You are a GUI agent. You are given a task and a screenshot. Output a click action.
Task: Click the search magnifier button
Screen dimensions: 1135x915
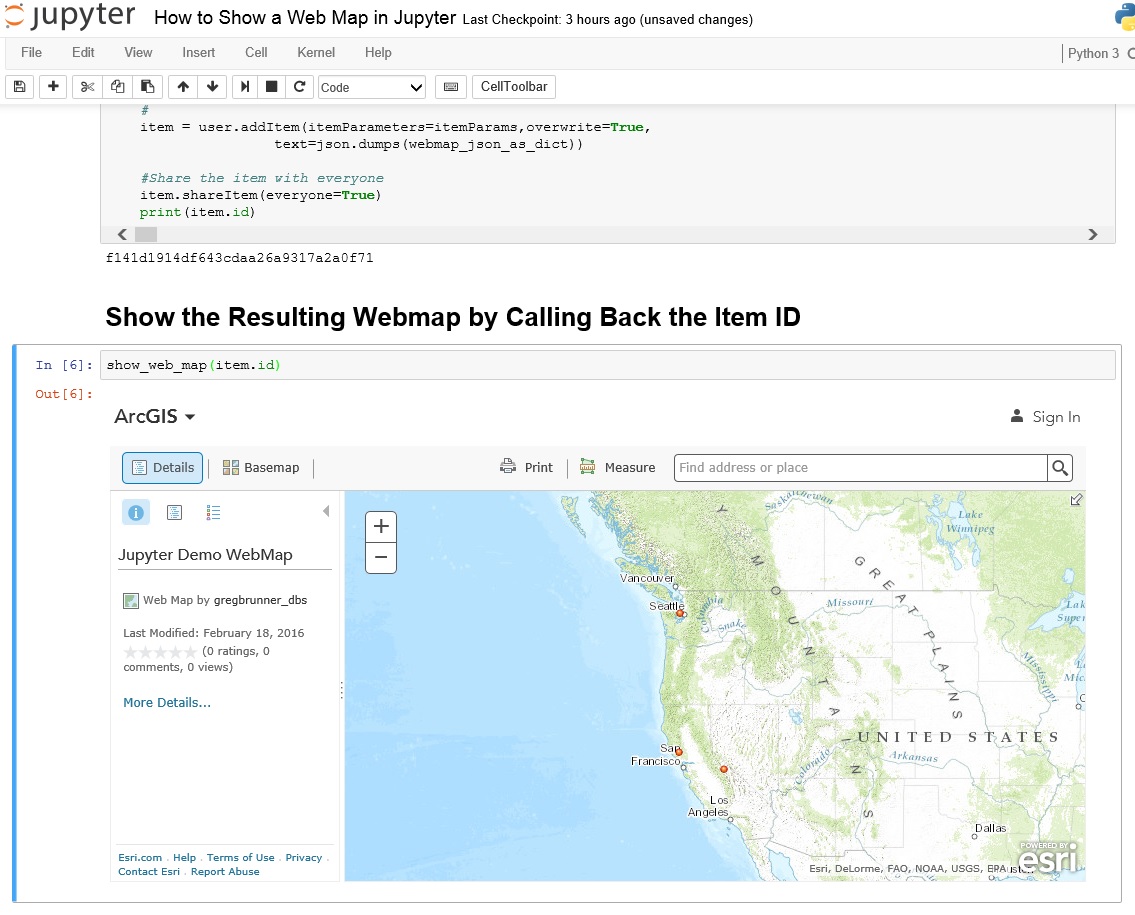[1060, 468]
